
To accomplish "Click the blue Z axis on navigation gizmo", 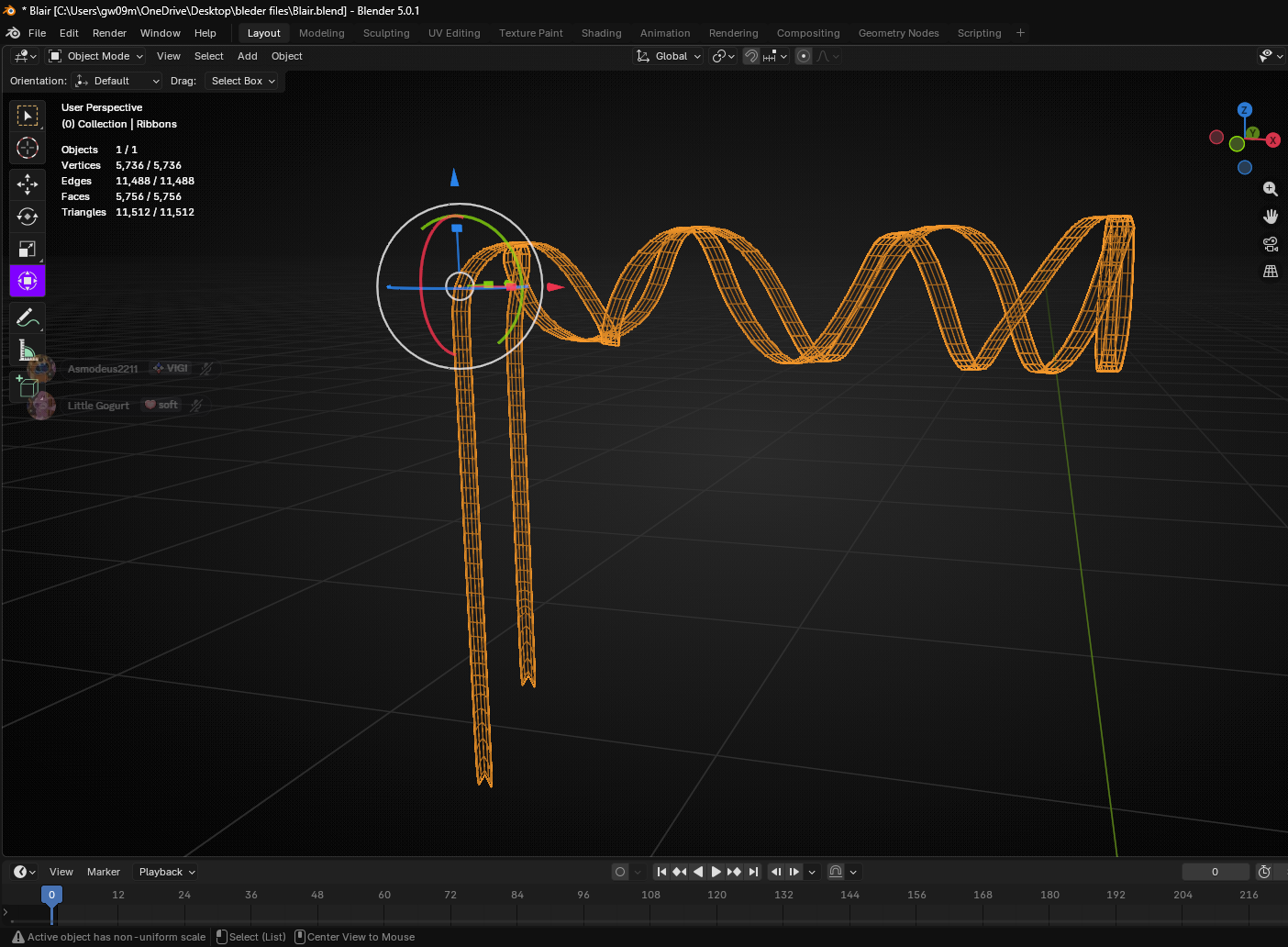I will (1245, 110).
